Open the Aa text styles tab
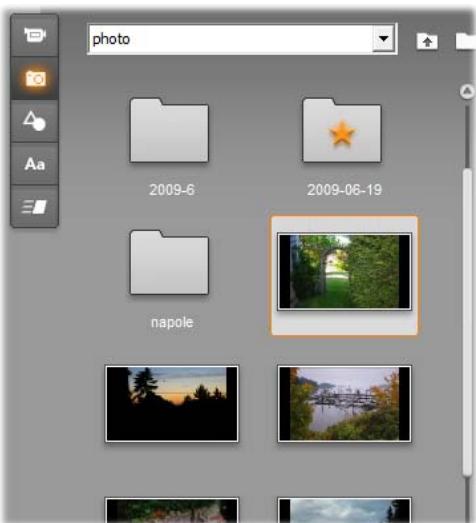 [35, 164]
